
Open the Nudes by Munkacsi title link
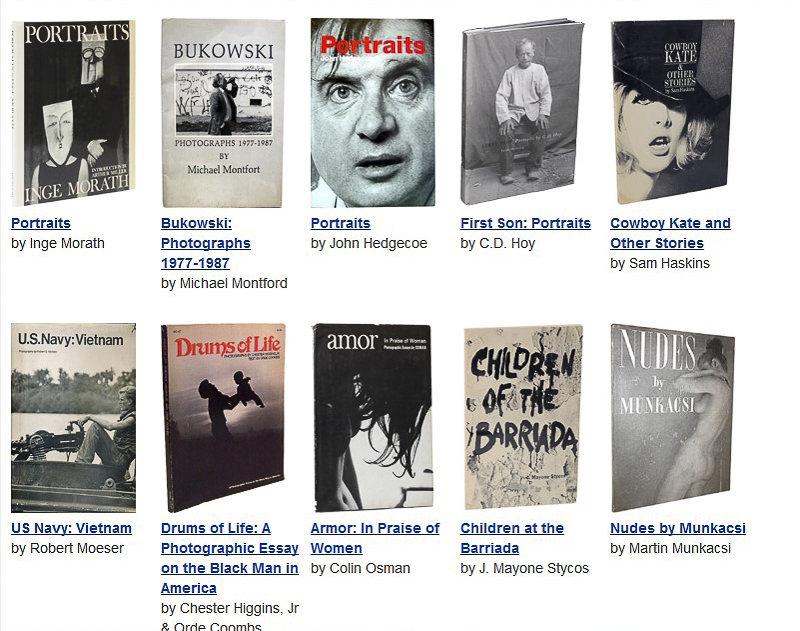[678, 528]
